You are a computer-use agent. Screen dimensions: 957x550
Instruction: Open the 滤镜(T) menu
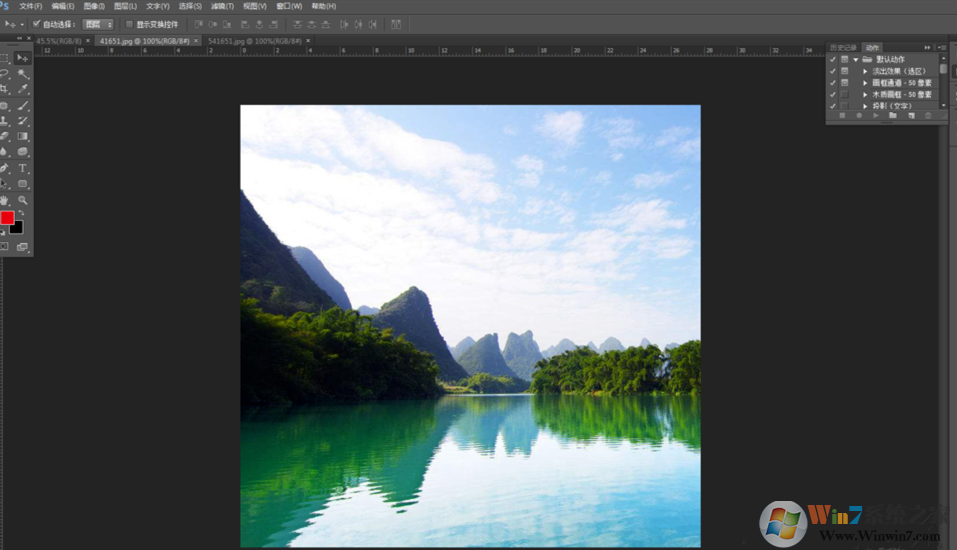coord(222,6)
